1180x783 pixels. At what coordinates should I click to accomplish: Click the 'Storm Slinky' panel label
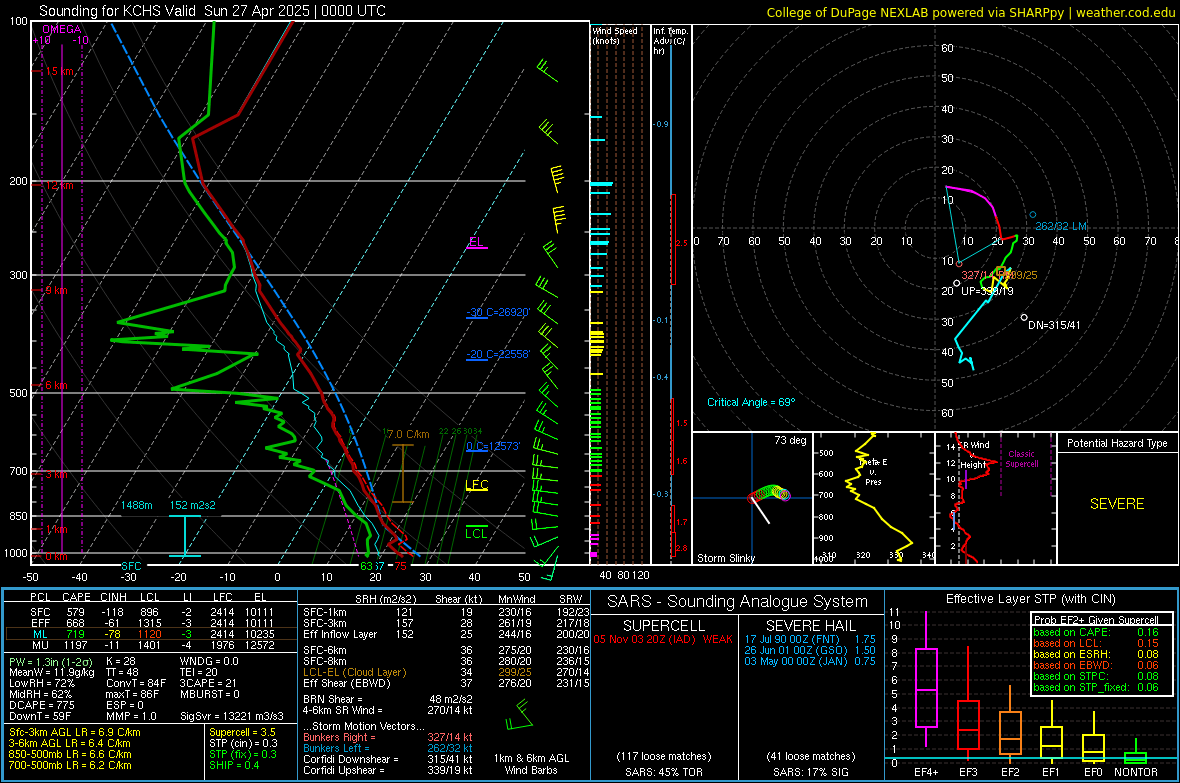point(726,558)
